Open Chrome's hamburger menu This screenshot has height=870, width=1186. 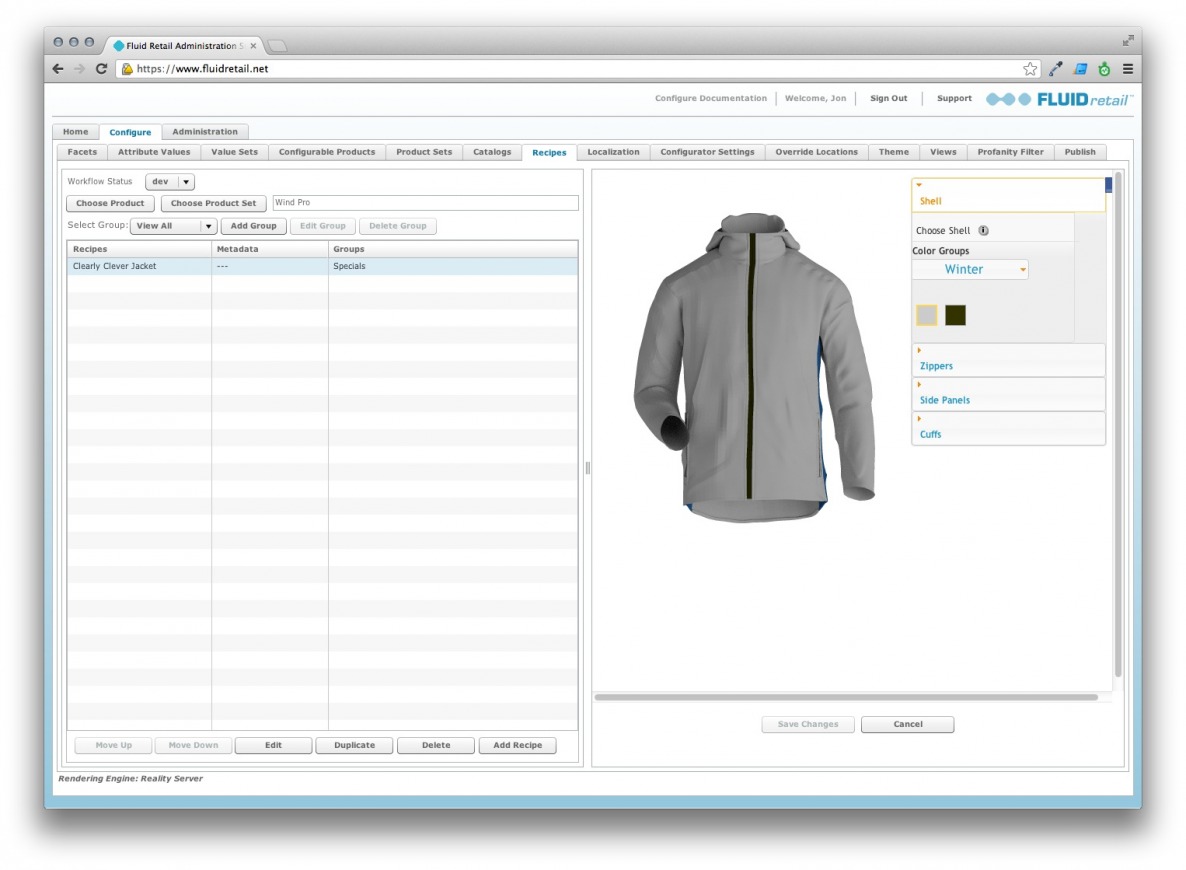1127,68
